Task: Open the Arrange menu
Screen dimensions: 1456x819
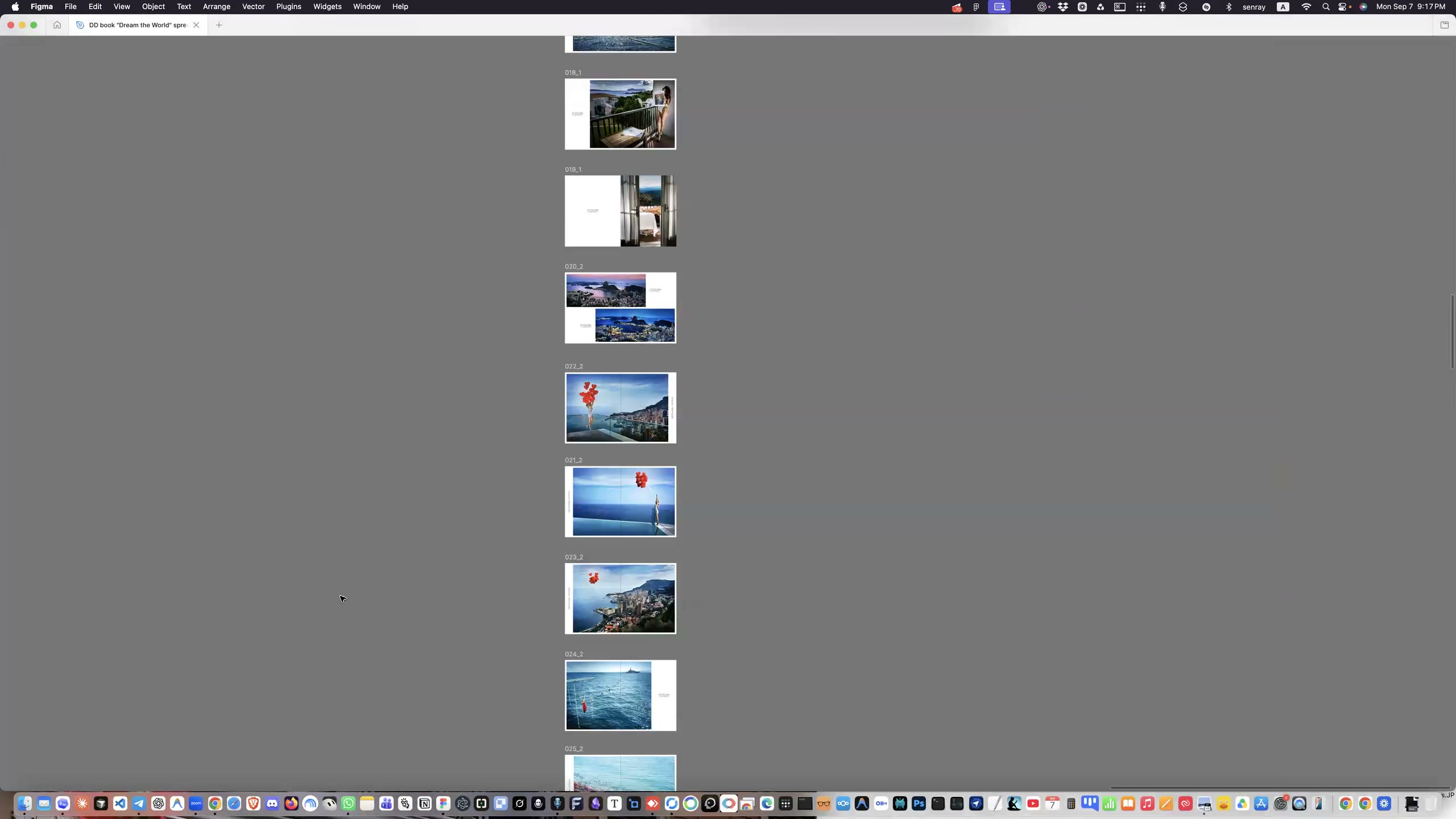Action: pos(217,7)
